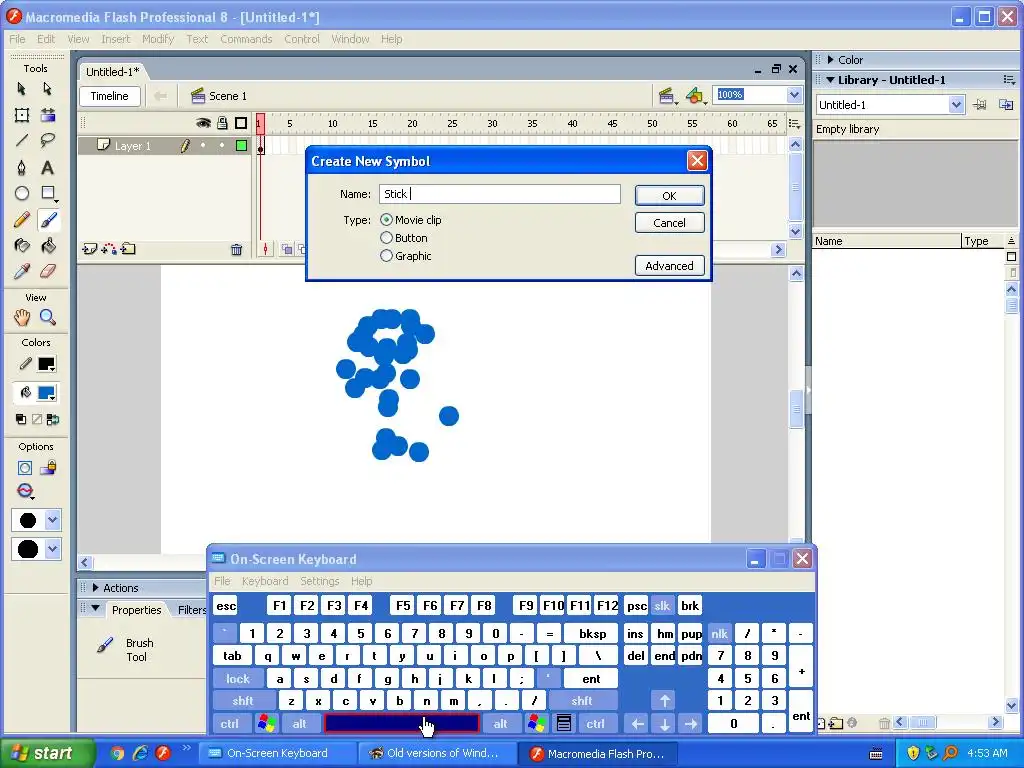Select the Free Transform tool

coord(22,115)
